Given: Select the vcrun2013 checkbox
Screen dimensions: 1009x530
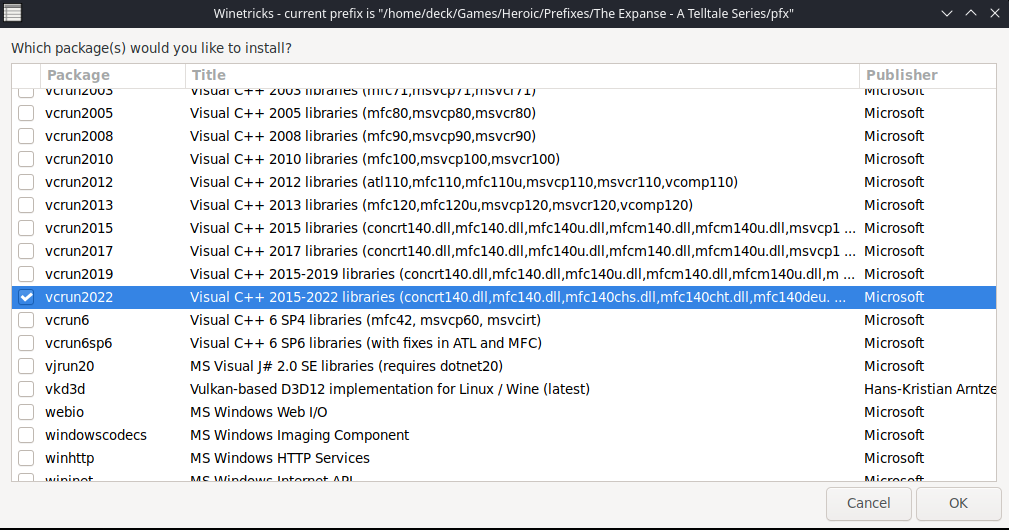Looking at the screenshot, I should click(x=26, y=205).
